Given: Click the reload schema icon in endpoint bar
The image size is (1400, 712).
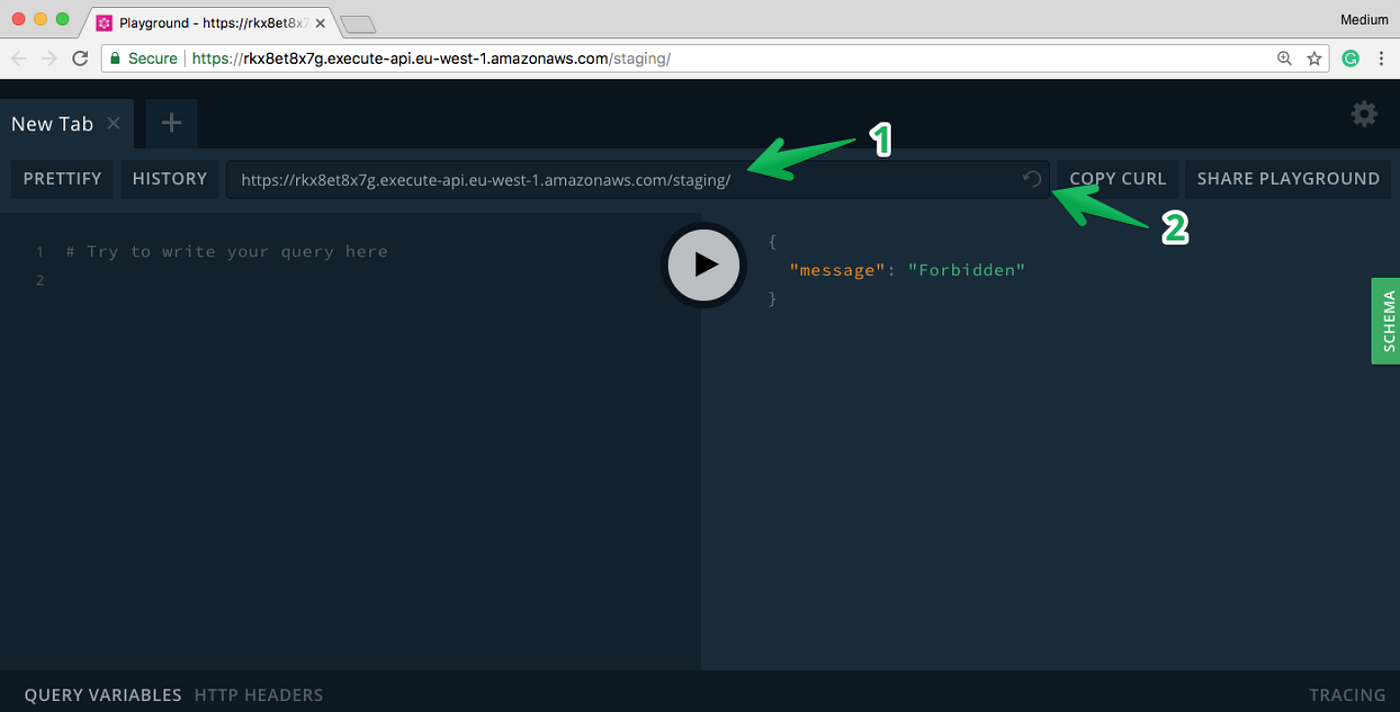Looking at the screenshot, I should pyautogui.click(x=1030, y=178).
